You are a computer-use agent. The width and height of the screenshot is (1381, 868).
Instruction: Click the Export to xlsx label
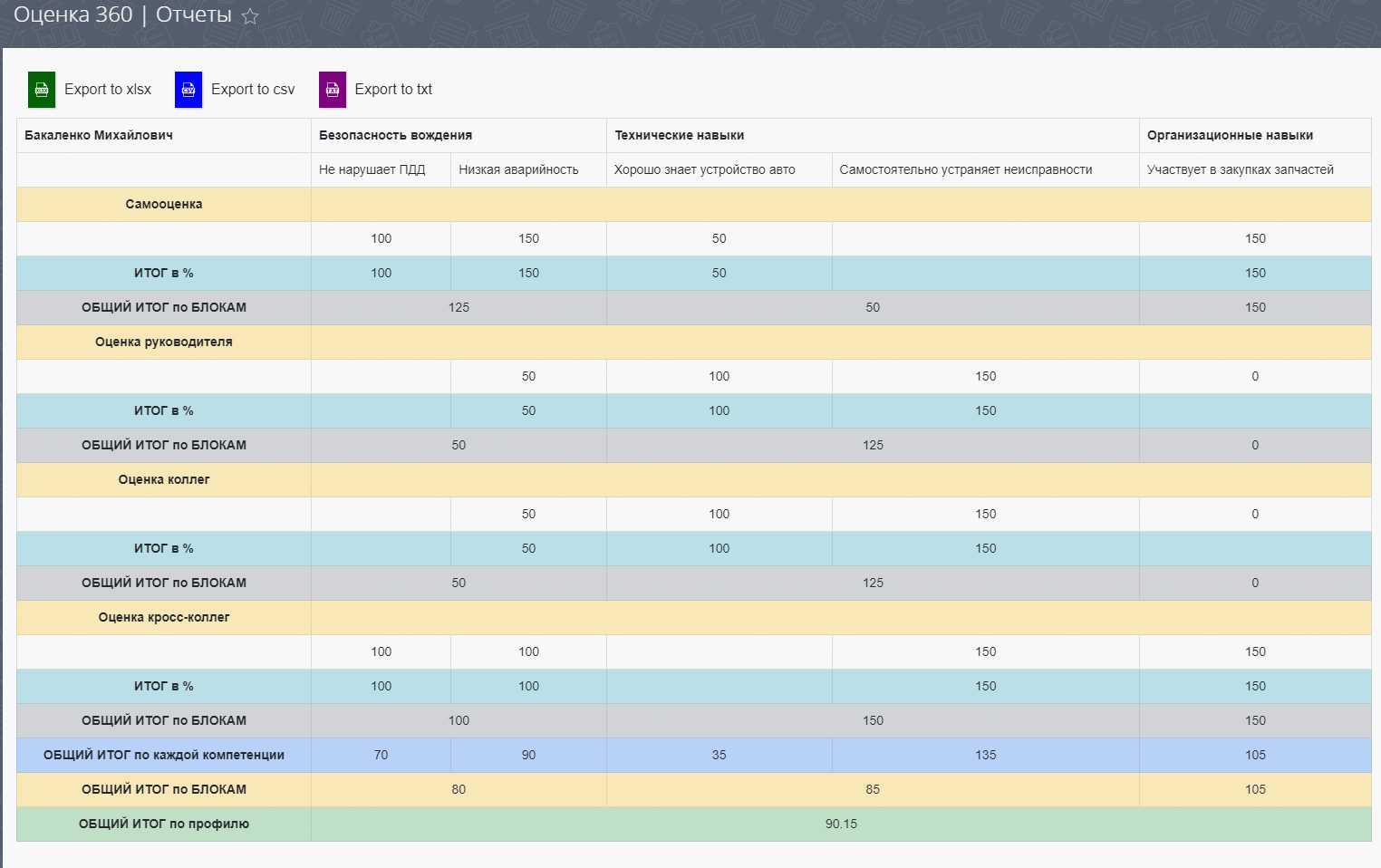(108, 89)
